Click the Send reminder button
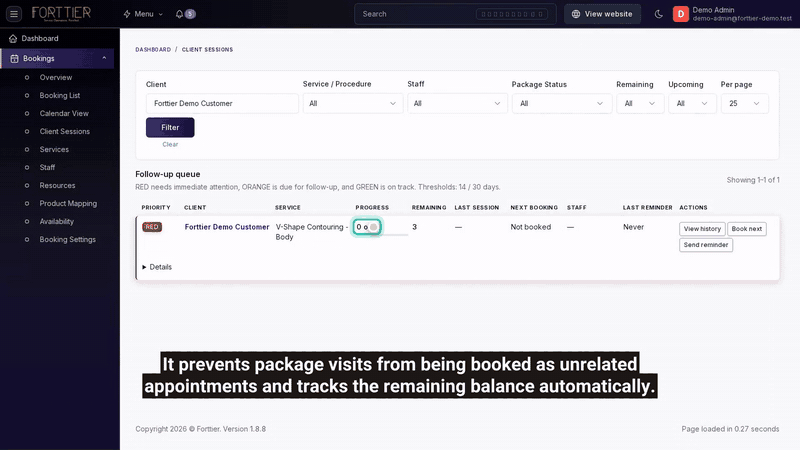800x450 pixels. (706, 245)
